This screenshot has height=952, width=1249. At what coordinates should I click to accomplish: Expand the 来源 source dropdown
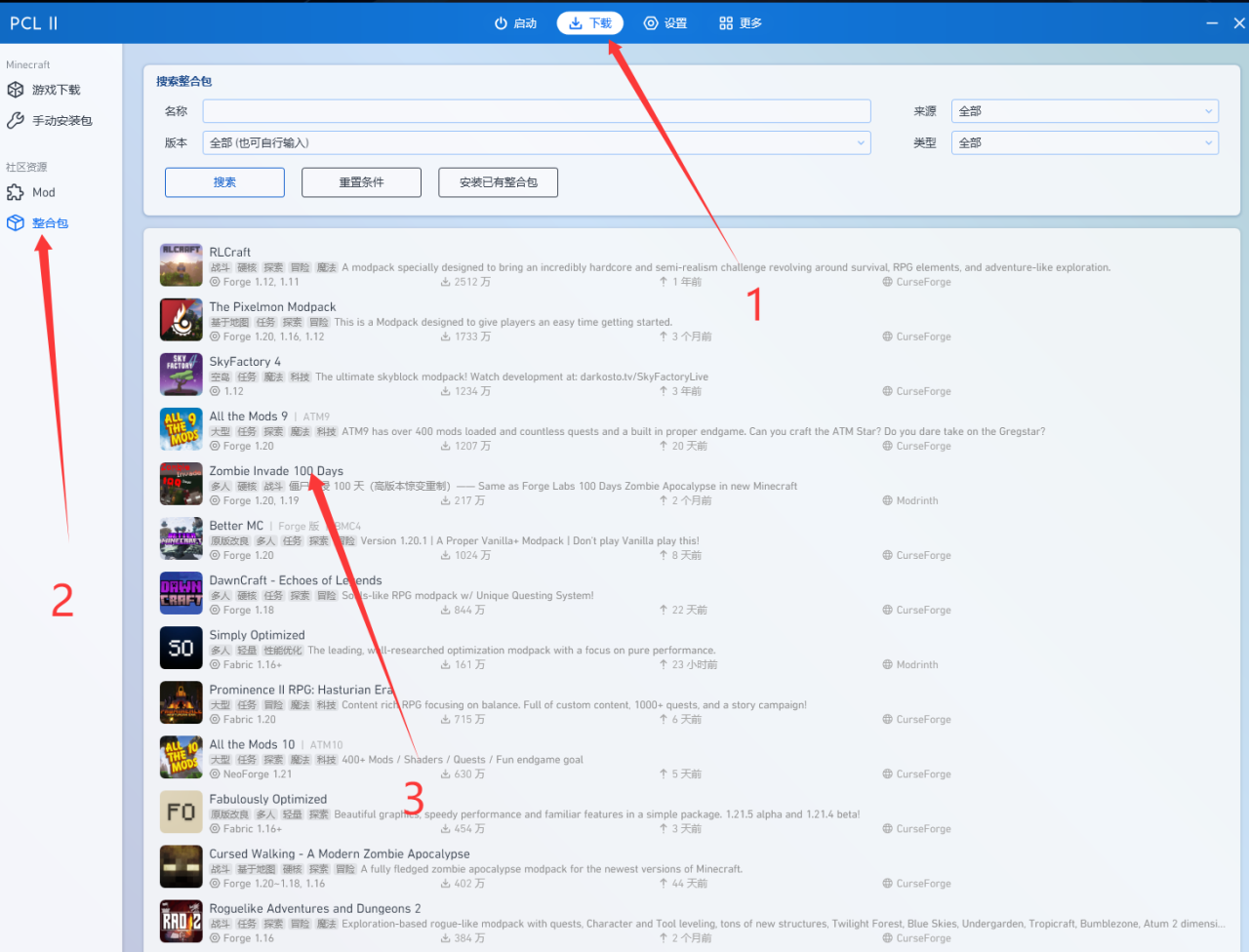pos(1085,111)
